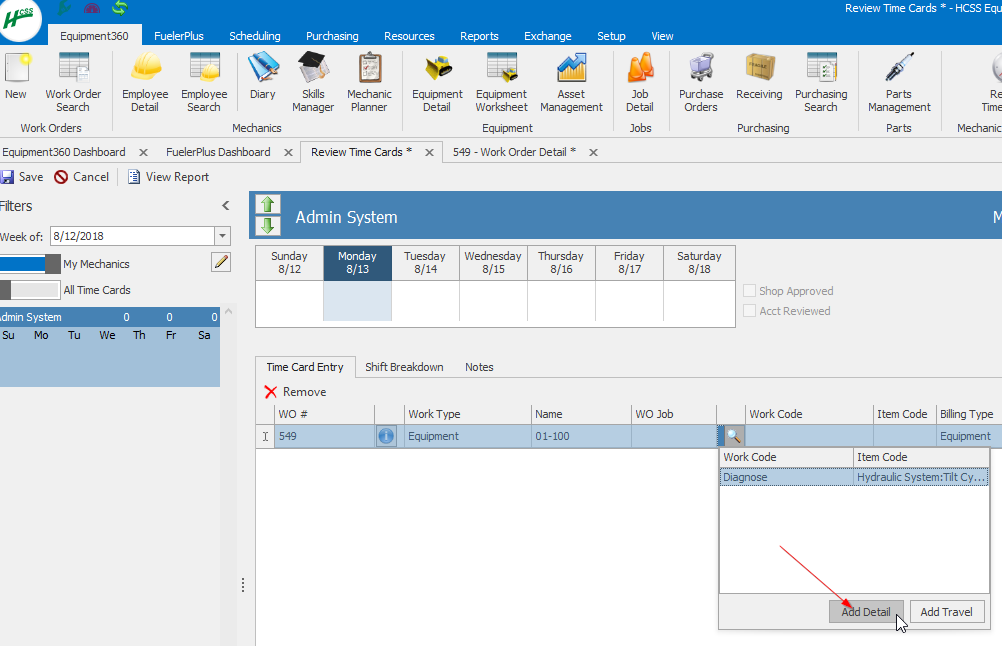Click the green up arrow for previous mechanic
Viewport: 1002px width, 646px height.
pyautogui.click(x=268, y=204)
